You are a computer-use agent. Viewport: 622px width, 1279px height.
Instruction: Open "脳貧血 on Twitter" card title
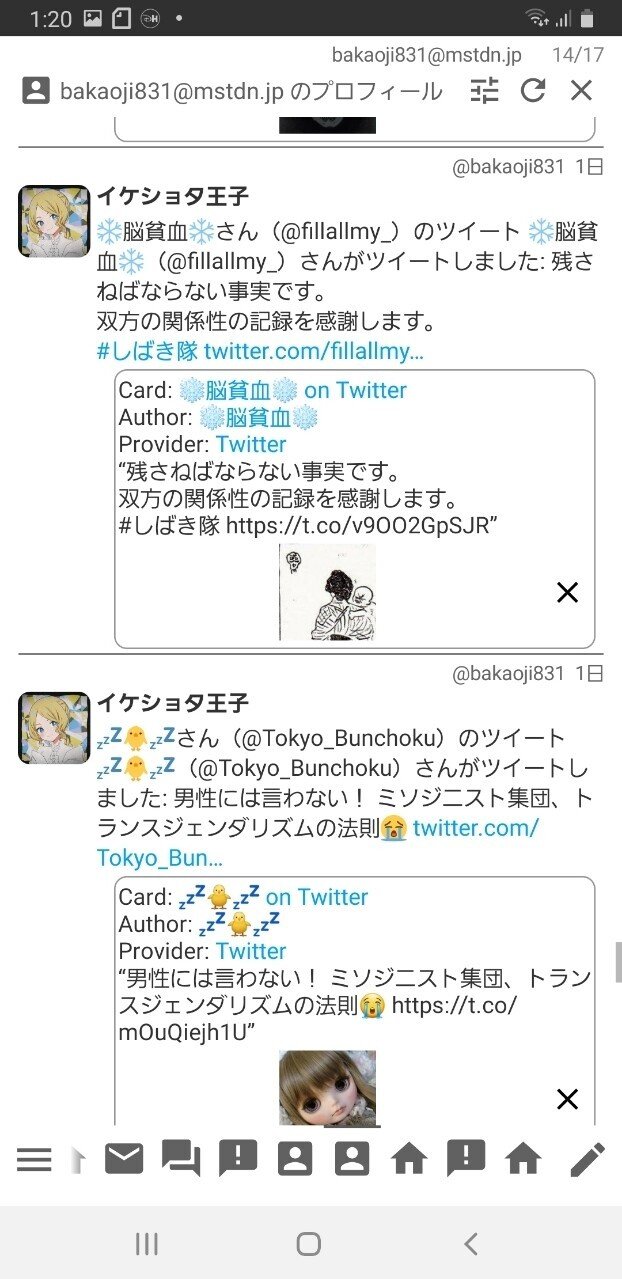point(293,390)
